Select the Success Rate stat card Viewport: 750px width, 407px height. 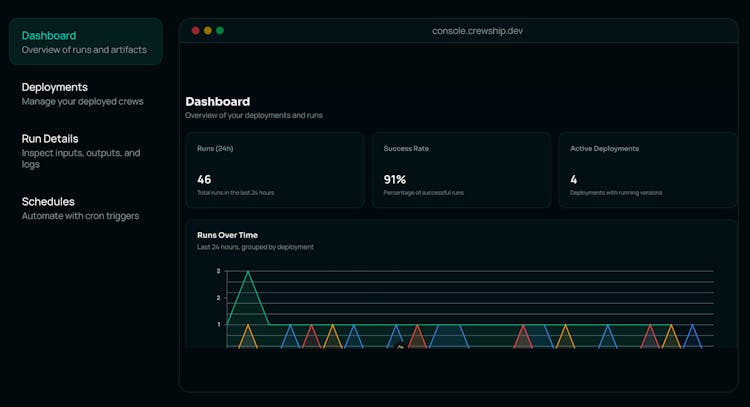click(x=461, y=170)
